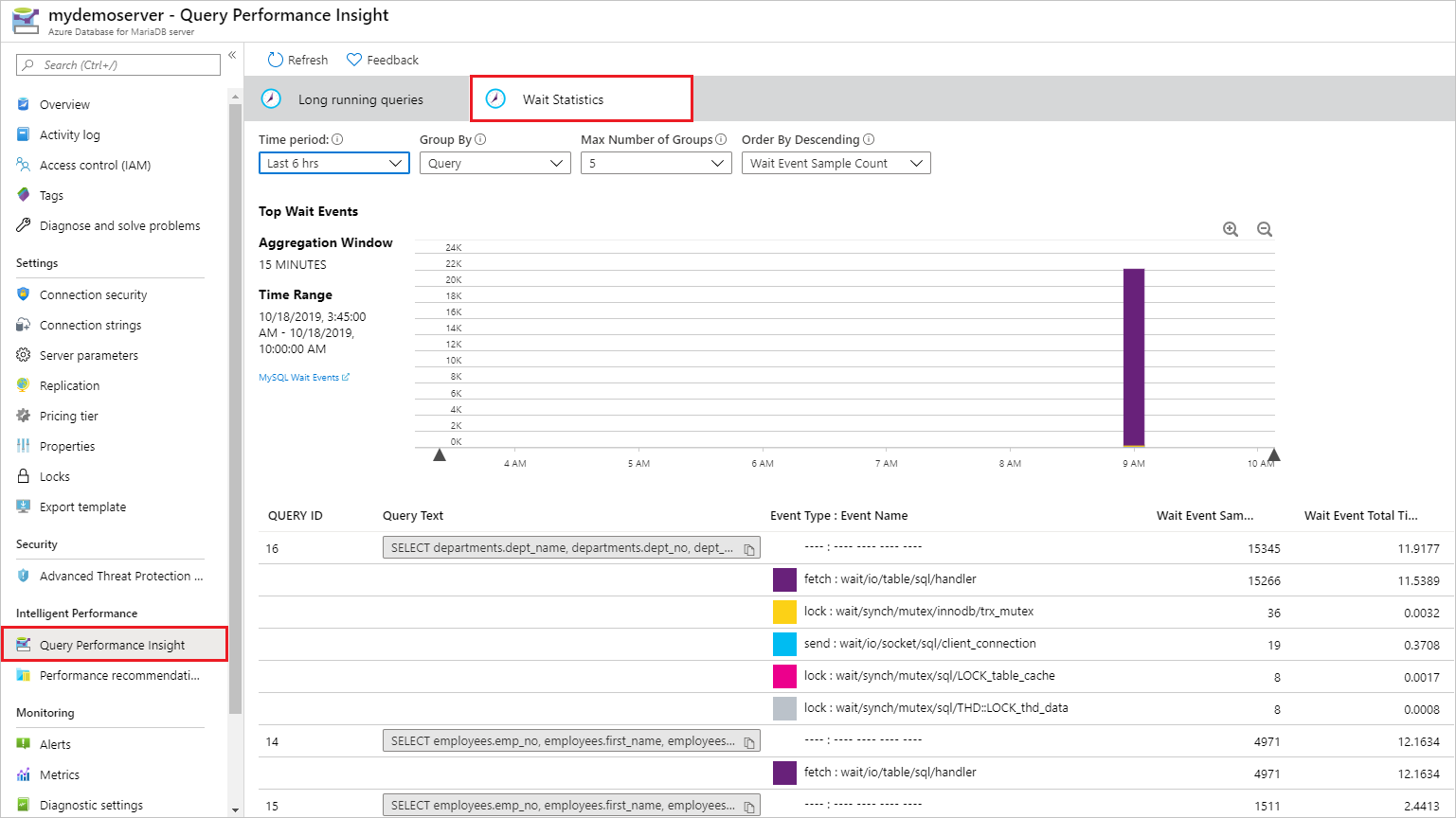1456x818 pixels.
Task: Click the Access control (IAM) icon
Action: click(24, 165)
